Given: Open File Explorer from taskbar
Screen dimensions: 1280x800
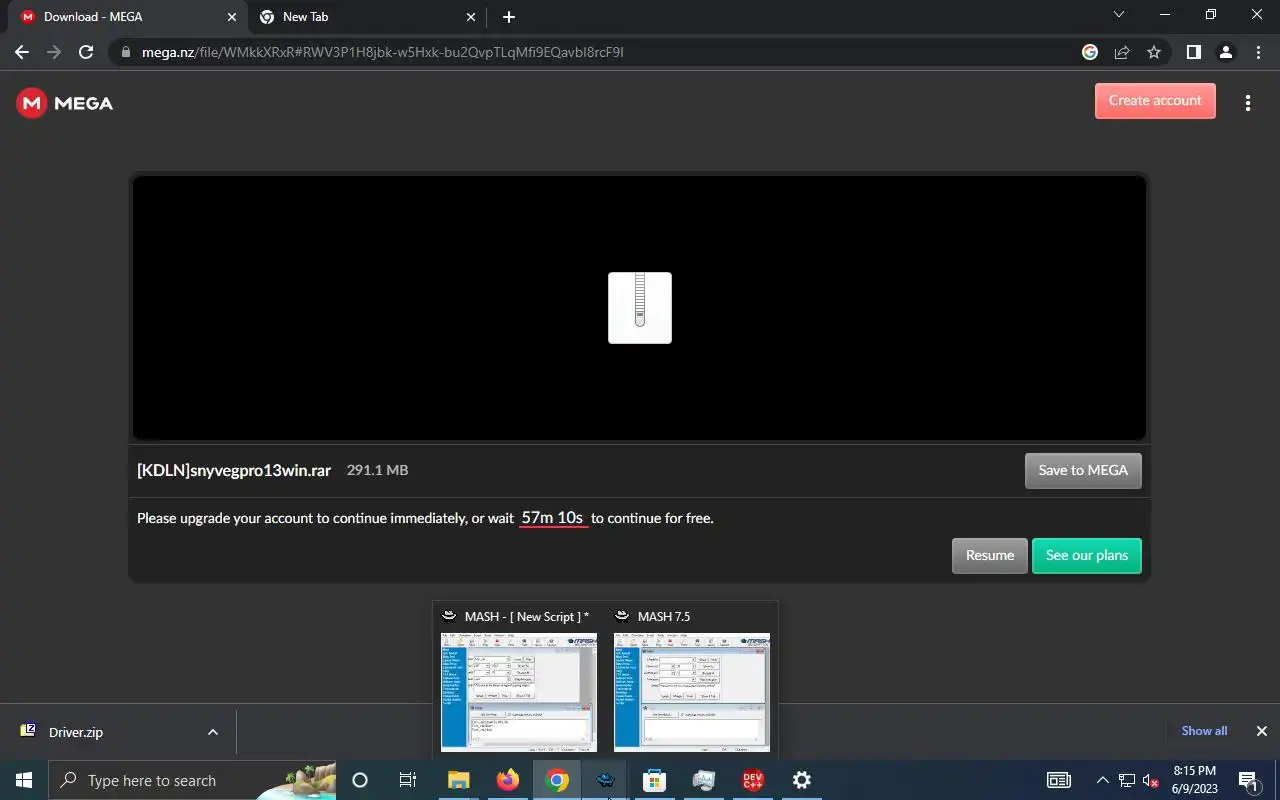Looking at the screenshot, I should click(x=458, y=780).
